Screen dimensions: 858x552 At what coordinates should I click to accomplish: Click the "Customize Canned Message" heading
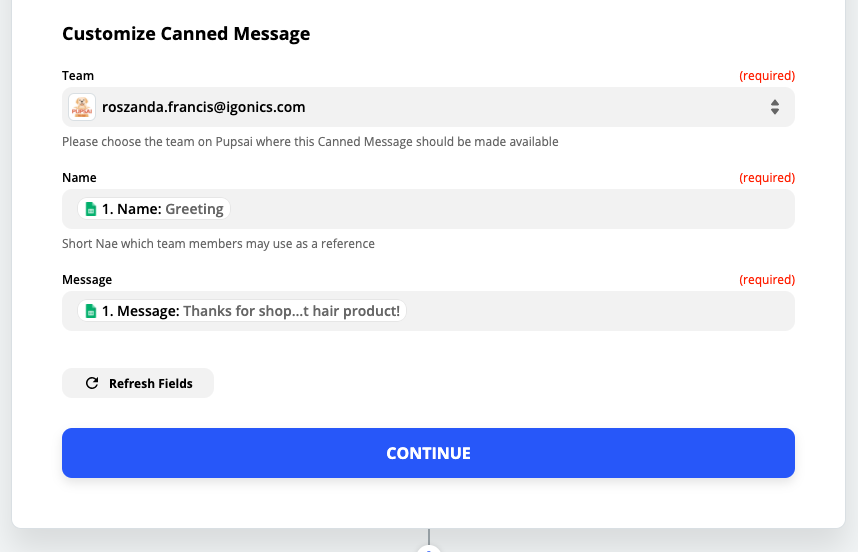(x=186, y=34)
